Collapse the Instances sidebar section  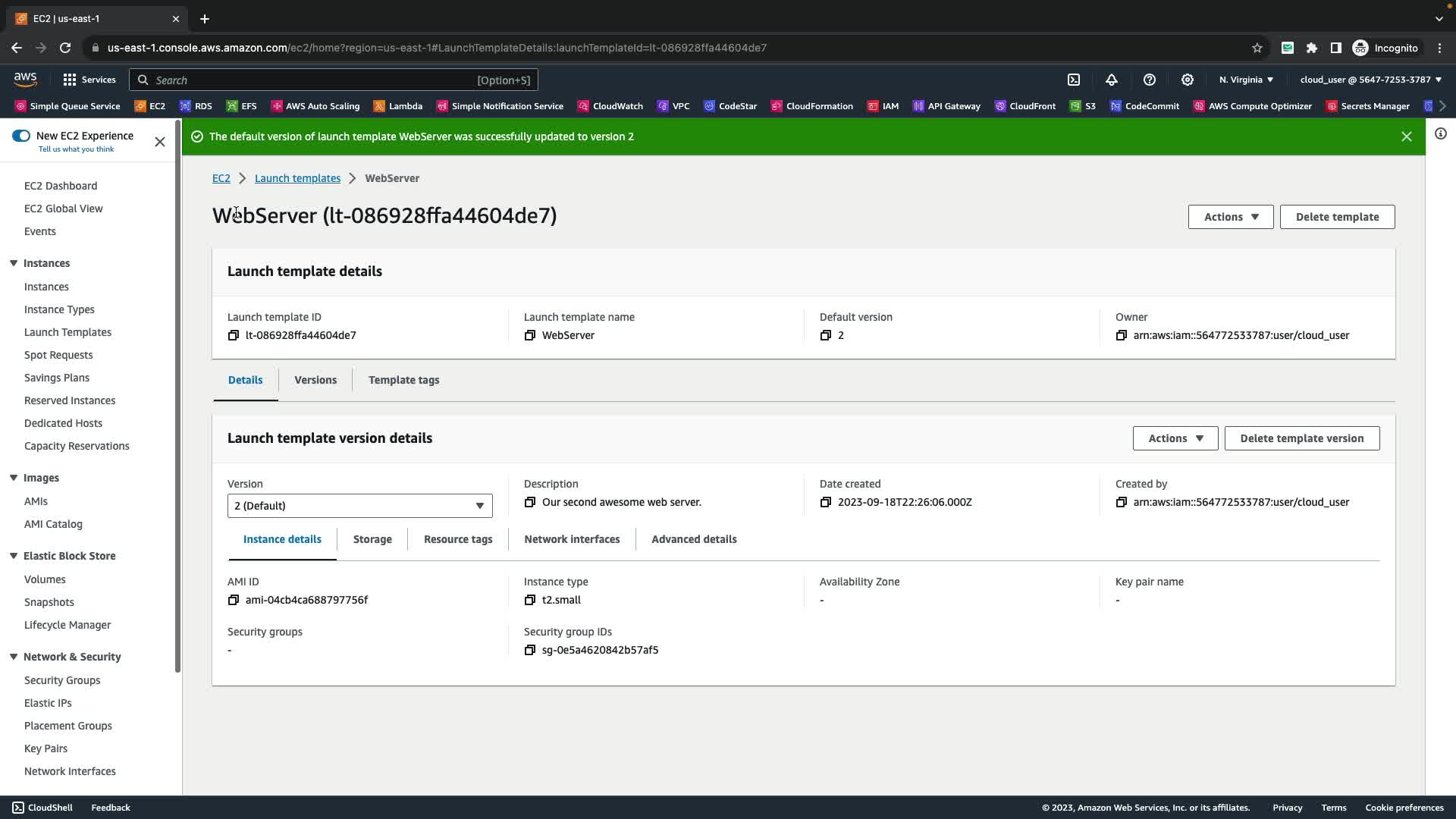(14, 263)
